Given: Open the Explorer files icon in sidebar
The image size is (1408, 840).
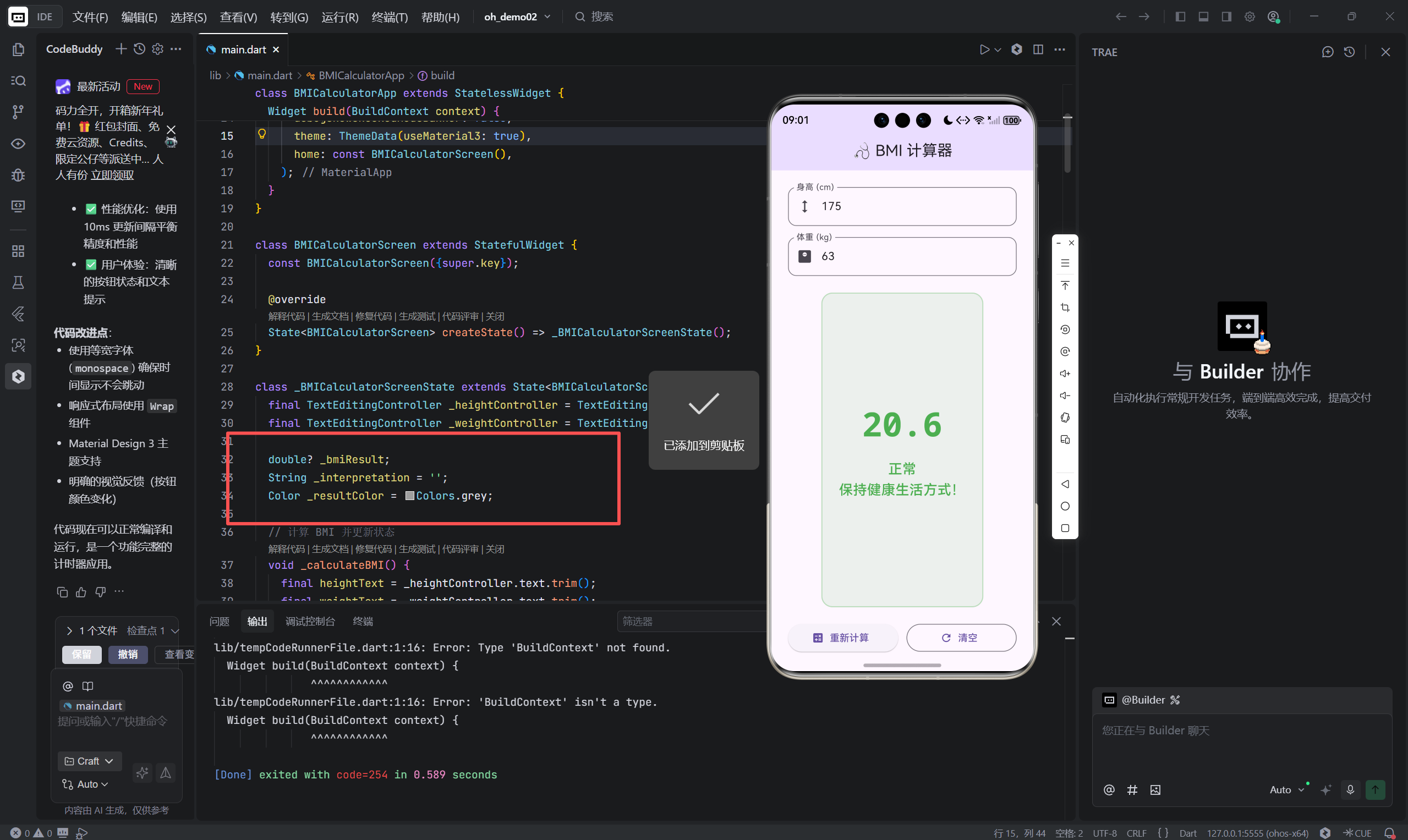Looking at the screenshot, I should [18, 50].
